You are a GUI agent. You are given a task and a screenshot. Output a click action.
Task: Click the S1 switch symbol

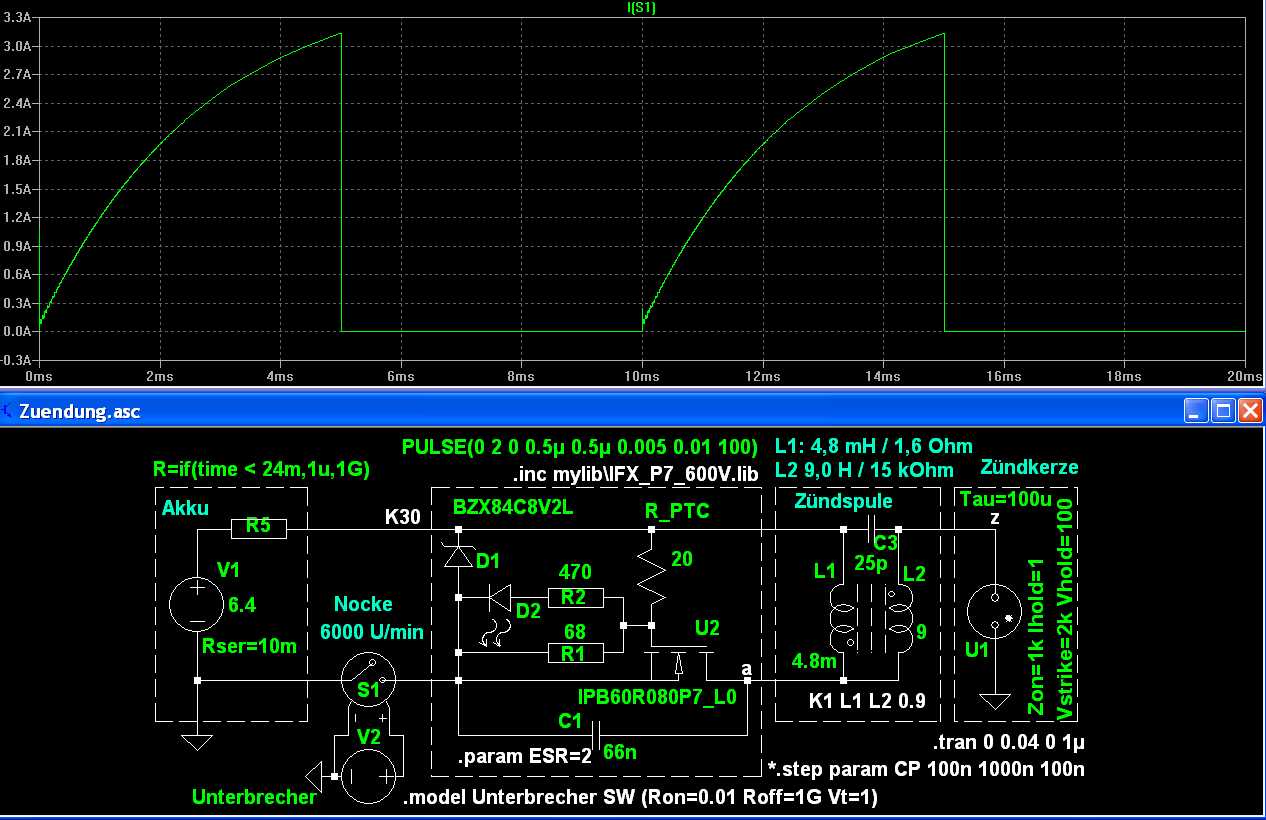click(x=369, y=680)
